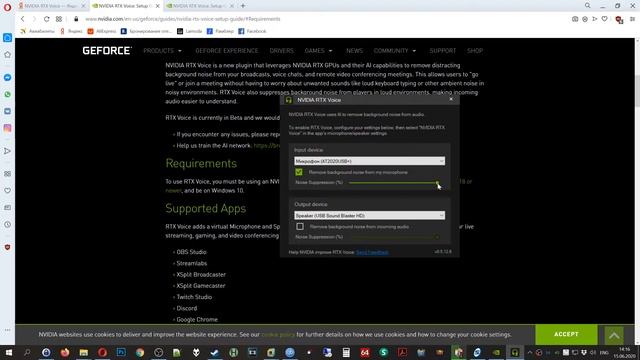Go back to the previous page

tap(23, 19)
